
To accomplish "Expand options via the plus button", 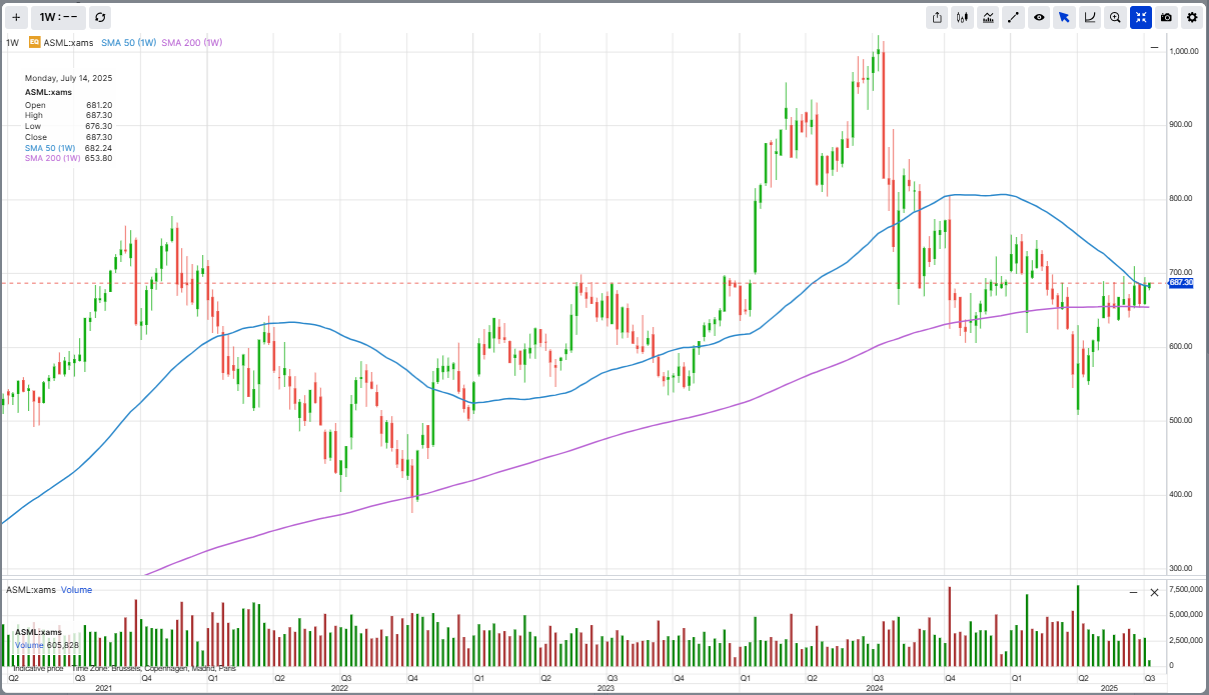I will 15,17.
